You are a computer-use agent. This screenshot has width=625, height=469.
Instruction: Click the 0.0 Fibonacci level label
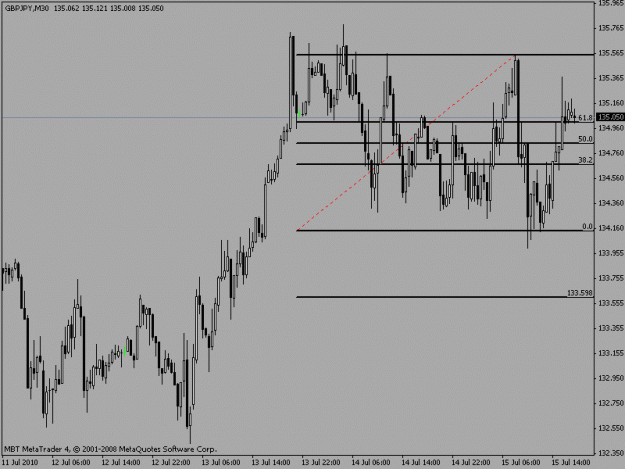[x=587, y=226]
